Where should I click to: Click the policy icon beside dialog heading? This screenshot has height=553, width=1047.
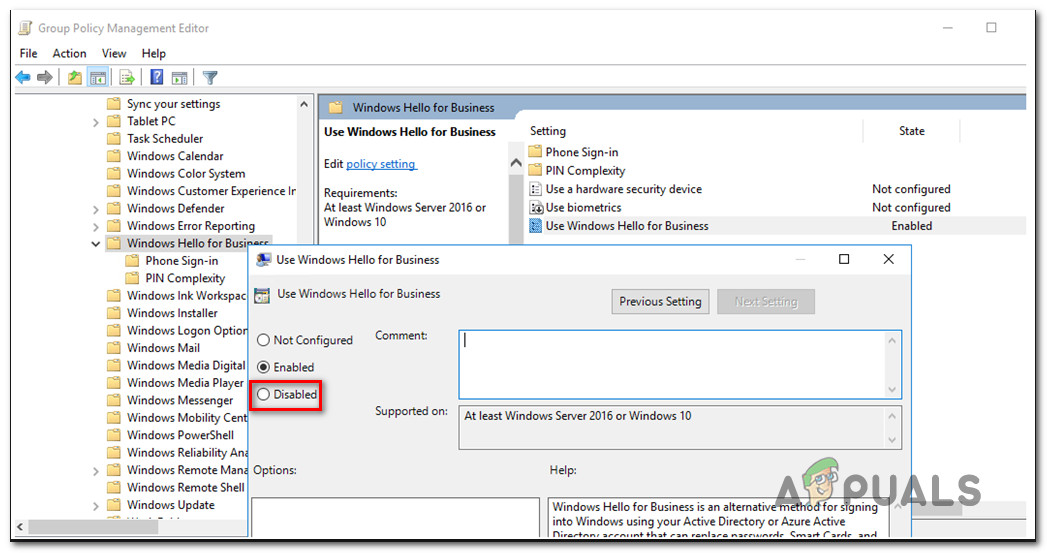pyautogui.click(x=262, y=295)
